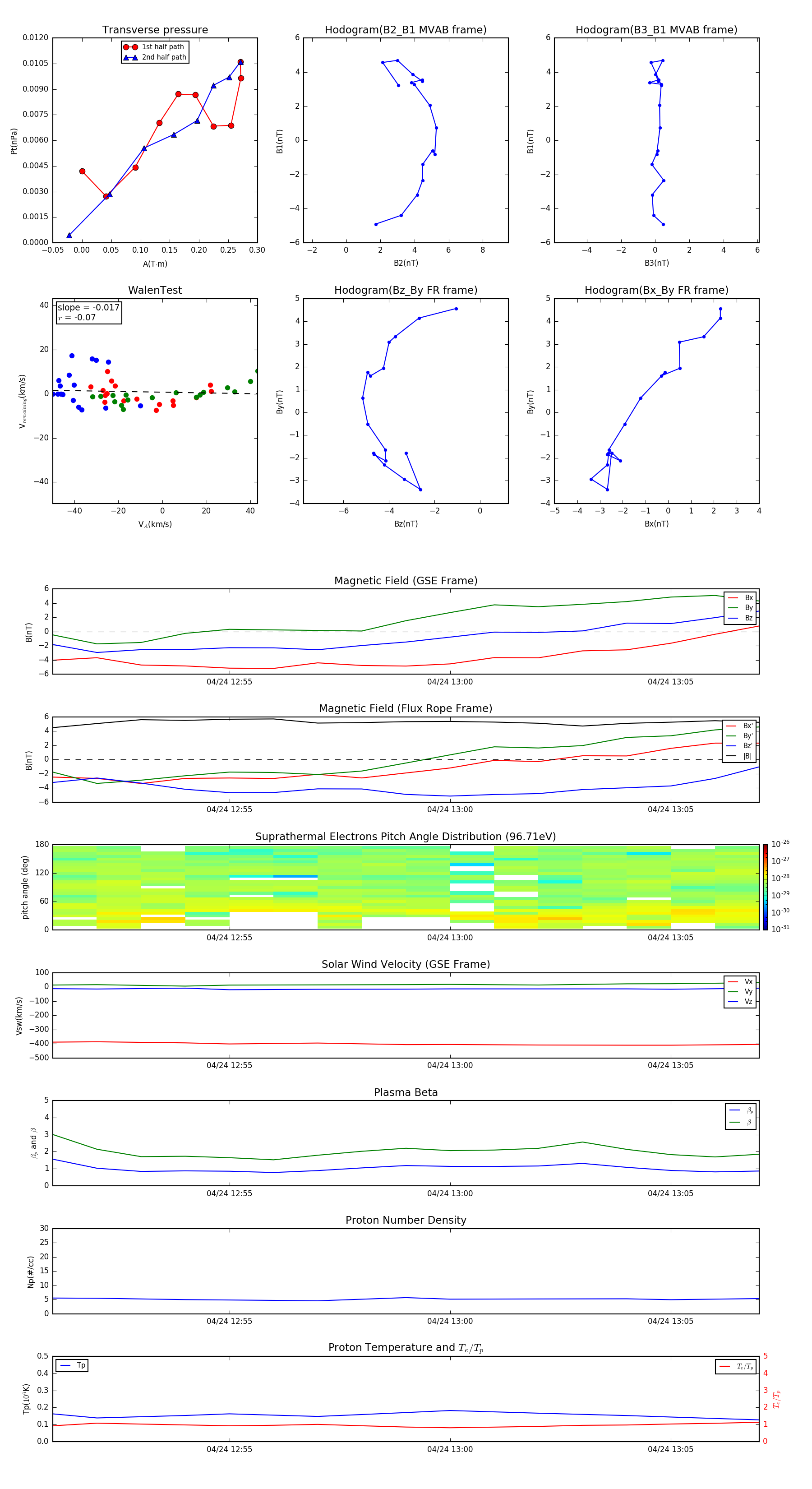The image size is (812, 1489).
Task: Click the Proton Temperature and Te/Tp title
Action: click(406, 1348)
